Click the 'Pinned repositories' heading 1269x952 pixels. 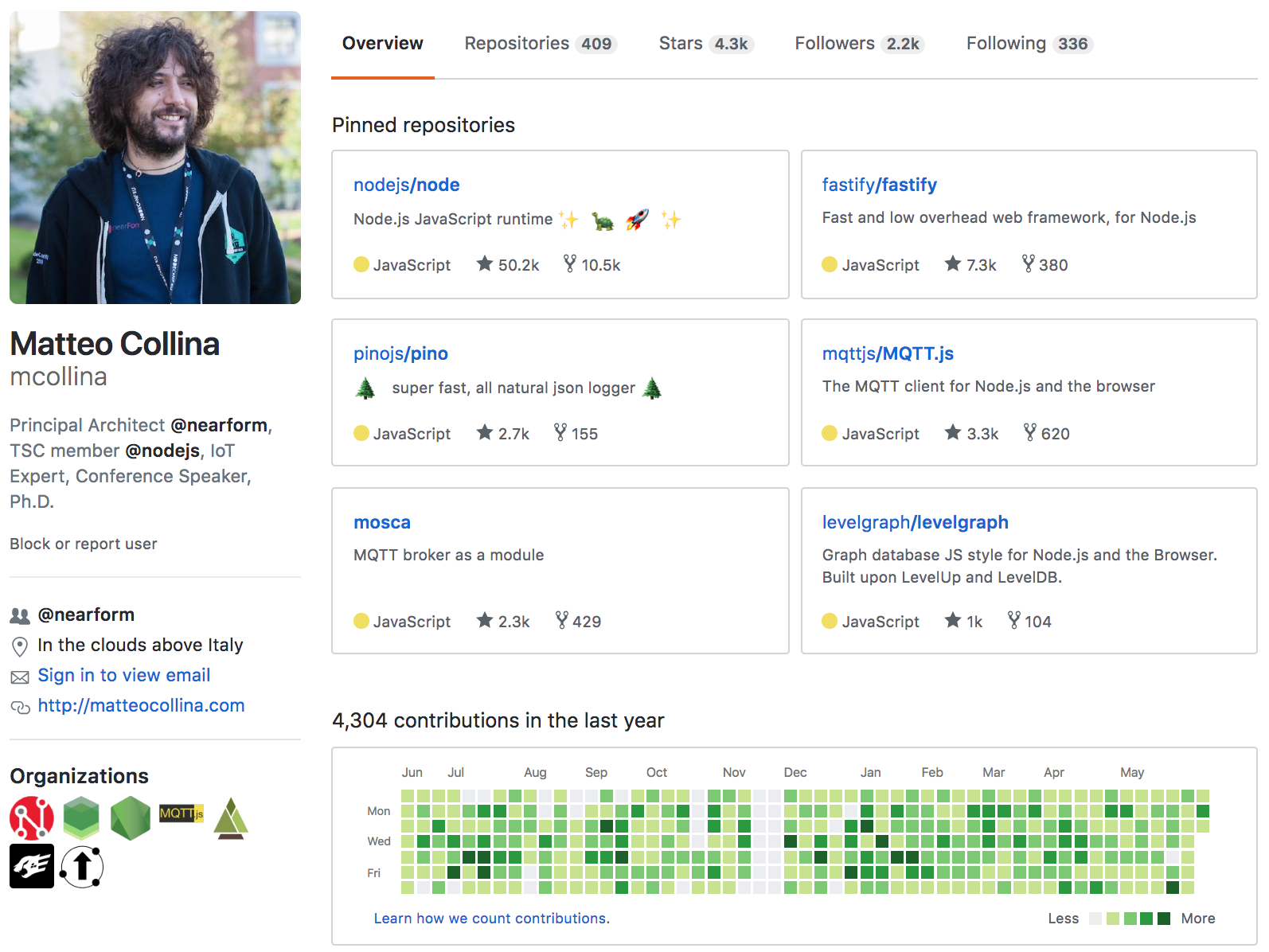424,125
